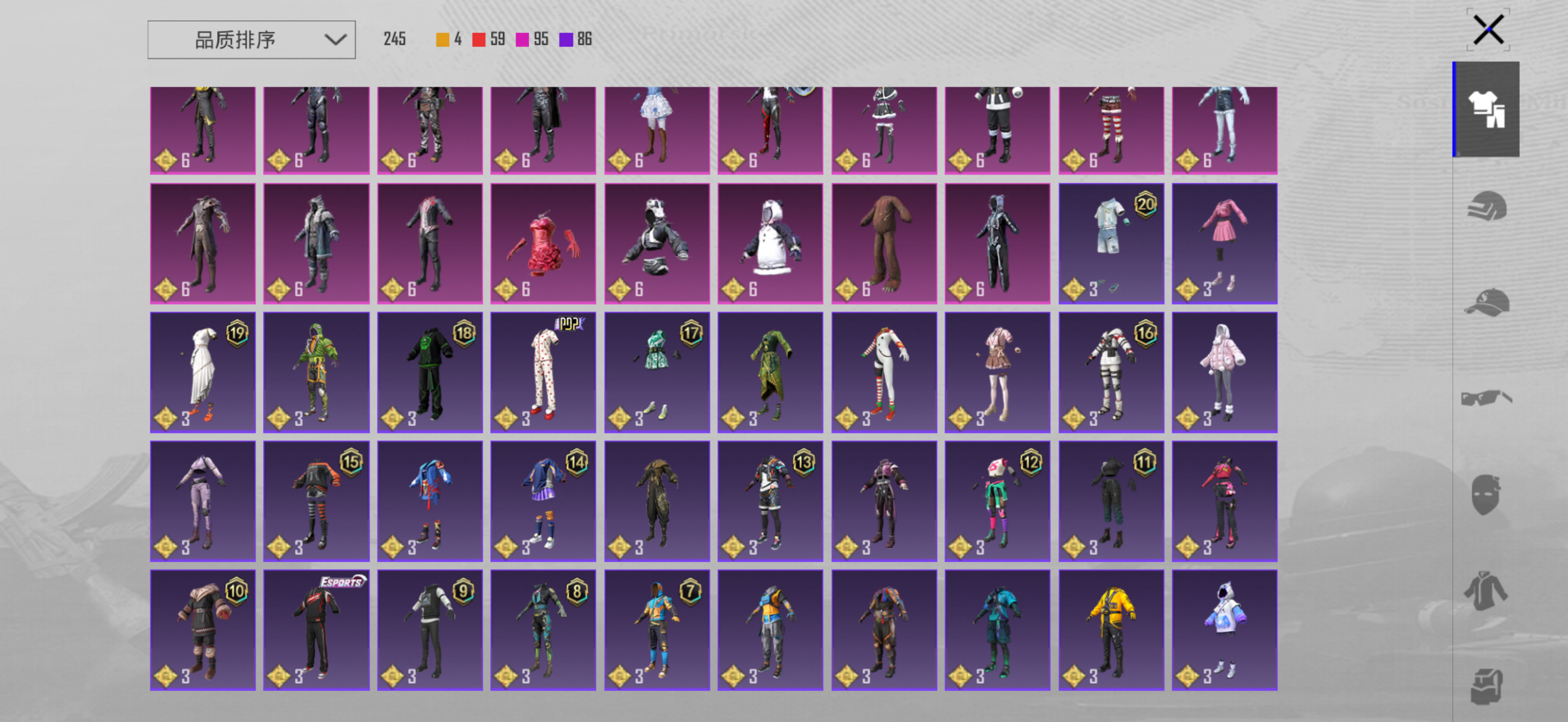Select the outfit with badge 15
Image resolution: width=1568 pixels, height=722 pixels.
[x=316, y=502]
